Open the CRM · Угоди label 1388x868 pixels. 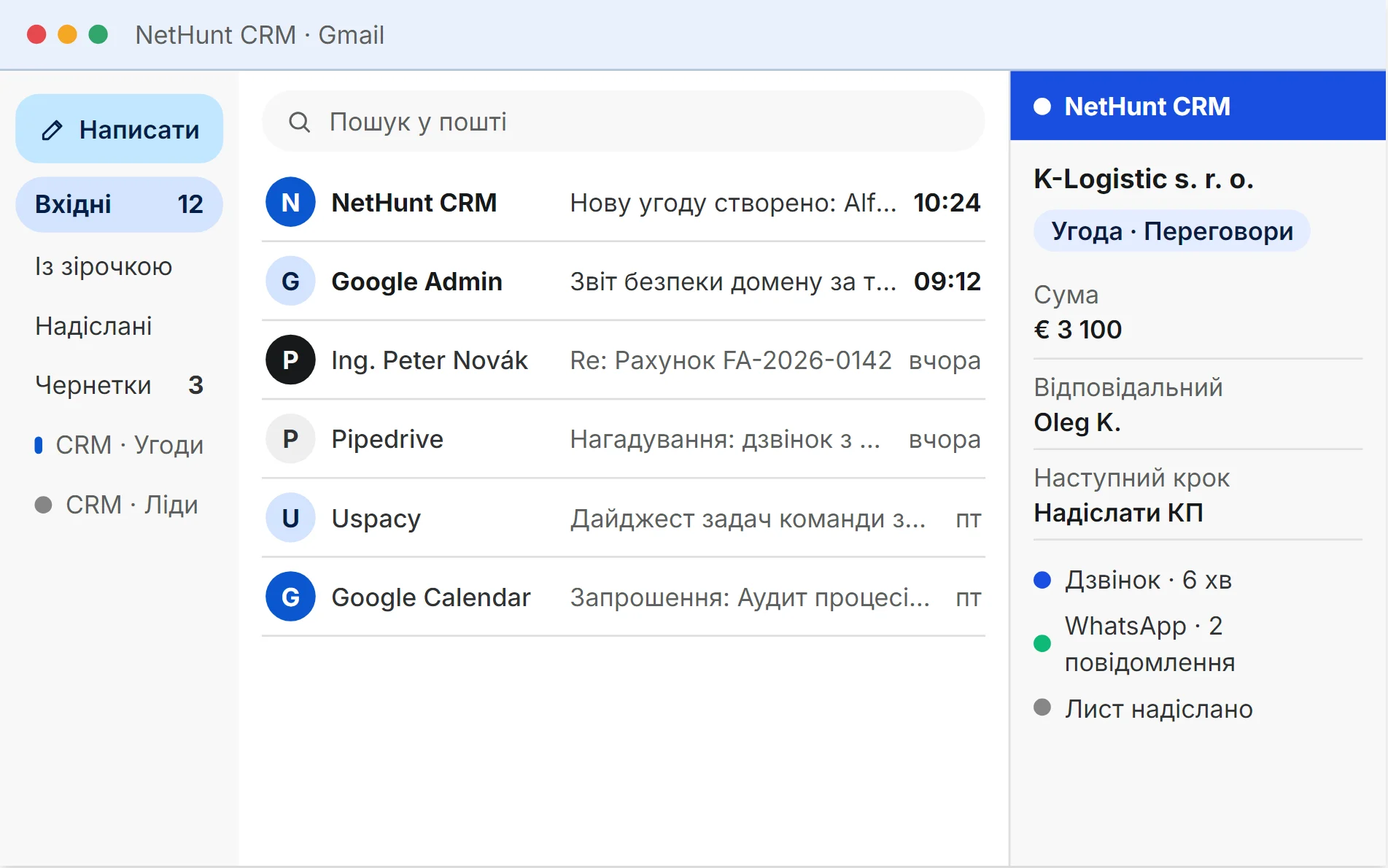coord(119,445)
